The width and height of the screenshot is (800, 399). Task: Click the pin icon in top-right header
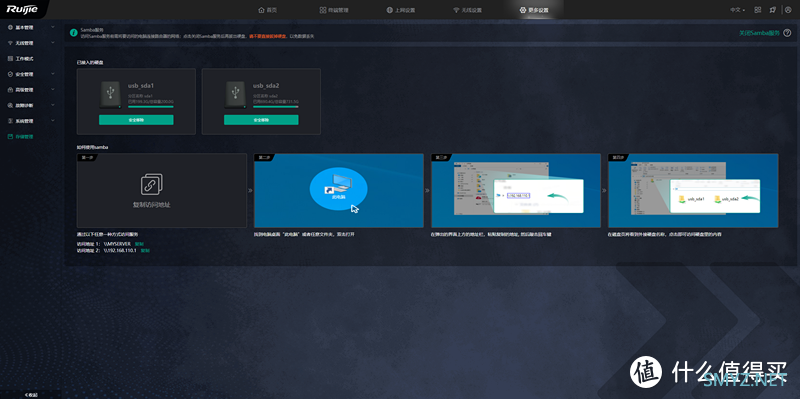[772, 10]
